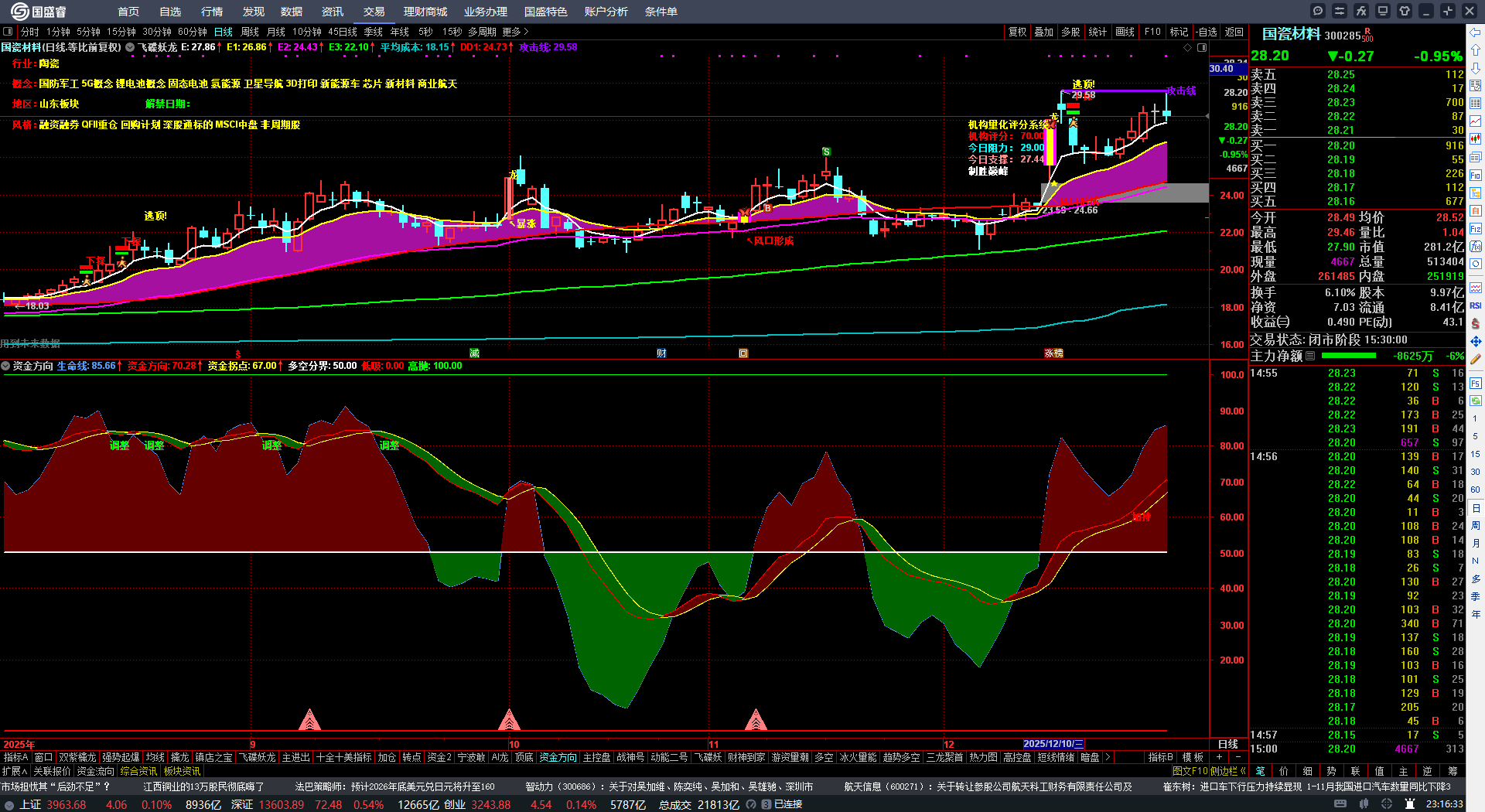Click the candlestick chart sidebar icon
Viewport: 1485px width, 812px height.
point(1476,139)
